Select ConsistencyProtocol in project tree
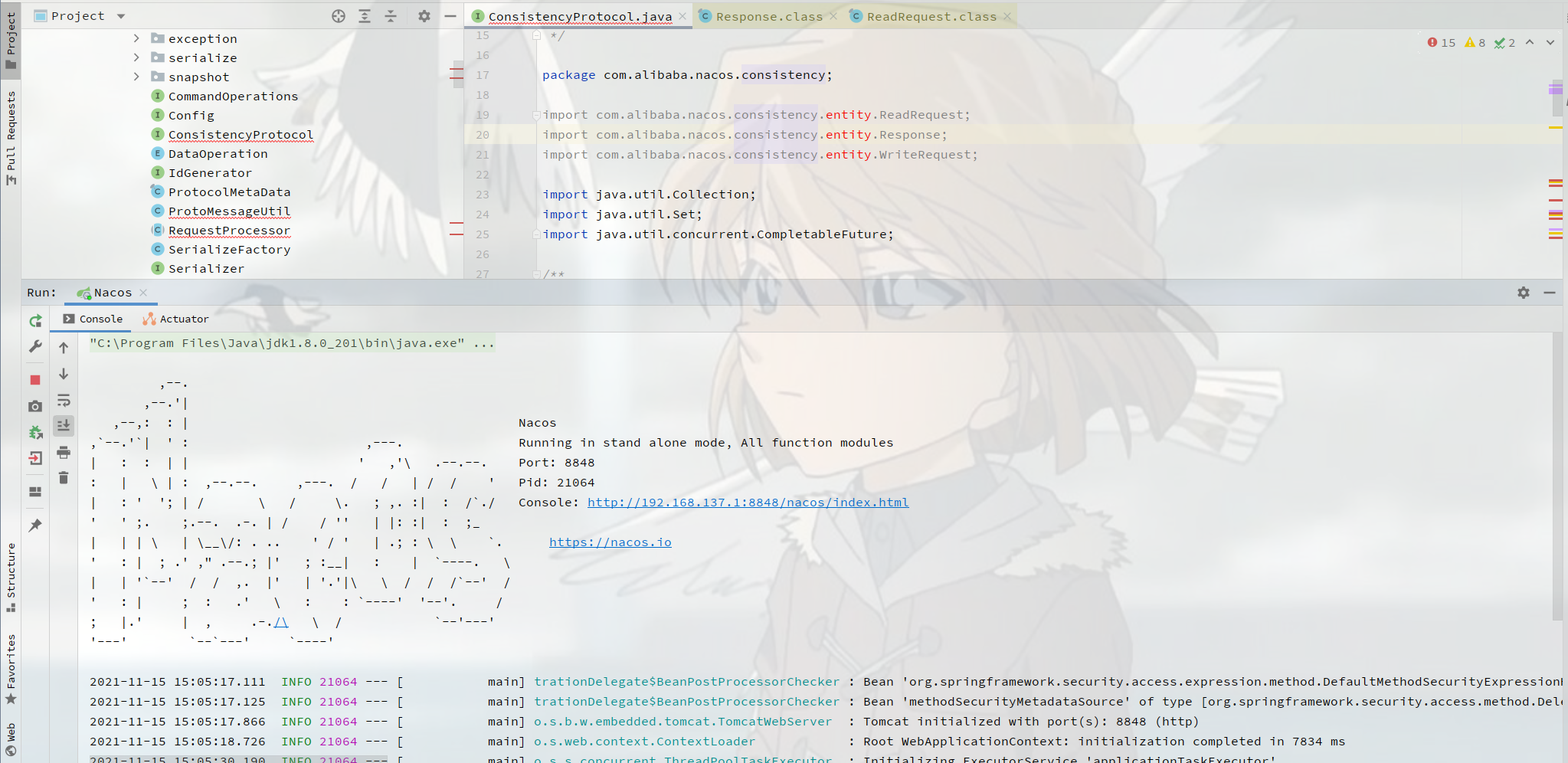Viewport: 1568px width, 763px height. point(241,135)
